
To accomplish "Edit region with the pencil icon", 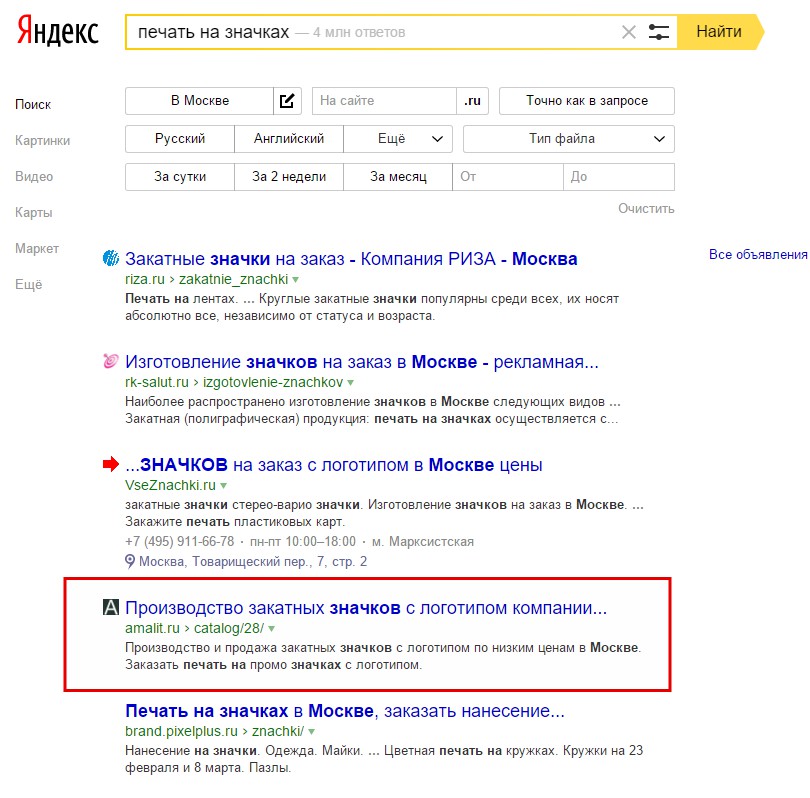I will click(x=287, y=101).
